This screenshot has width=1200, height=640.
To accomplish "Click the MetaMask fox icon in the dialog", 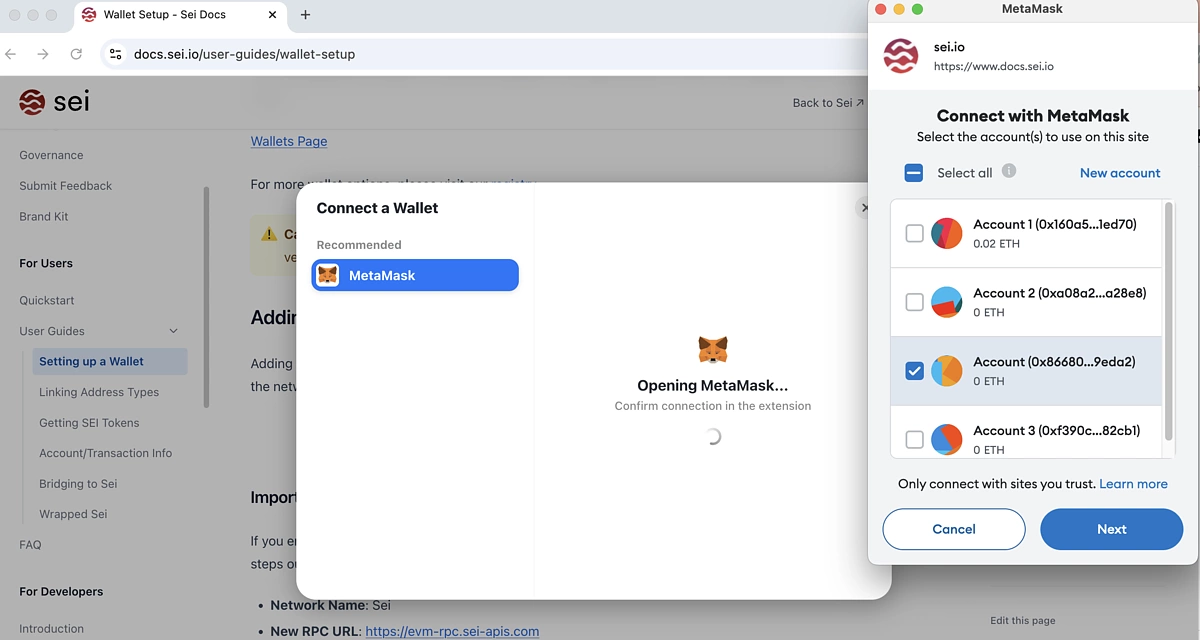I will (x=713, y=350).
